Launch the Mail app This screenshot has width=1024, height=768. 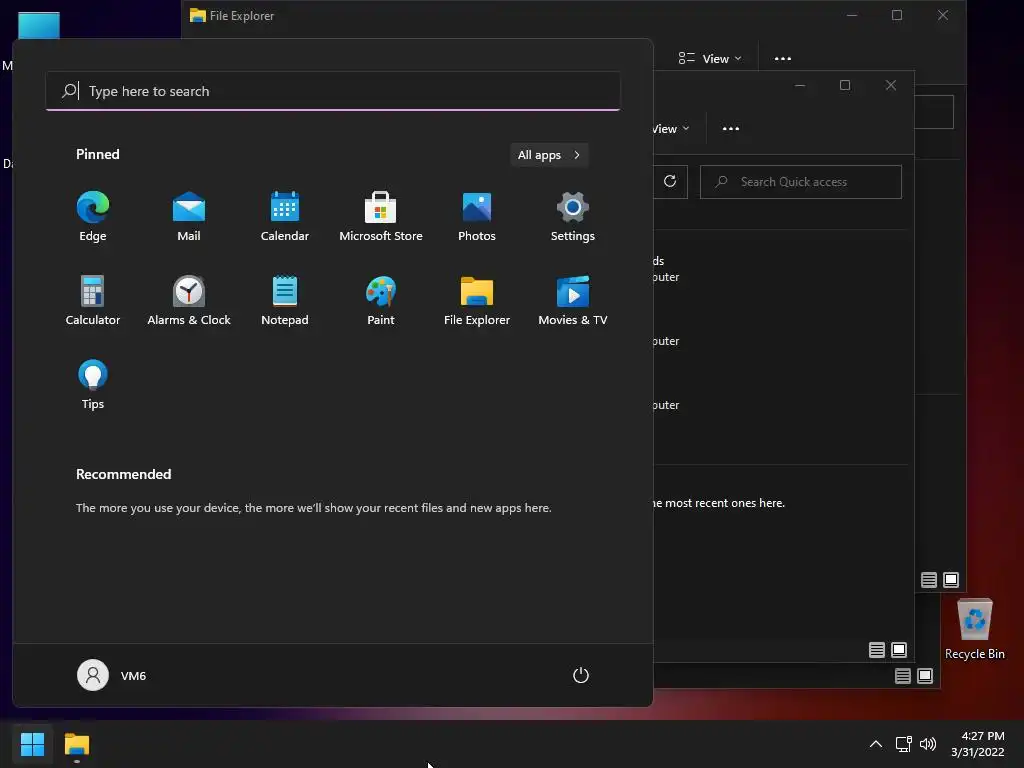click(x=189, y=217)
